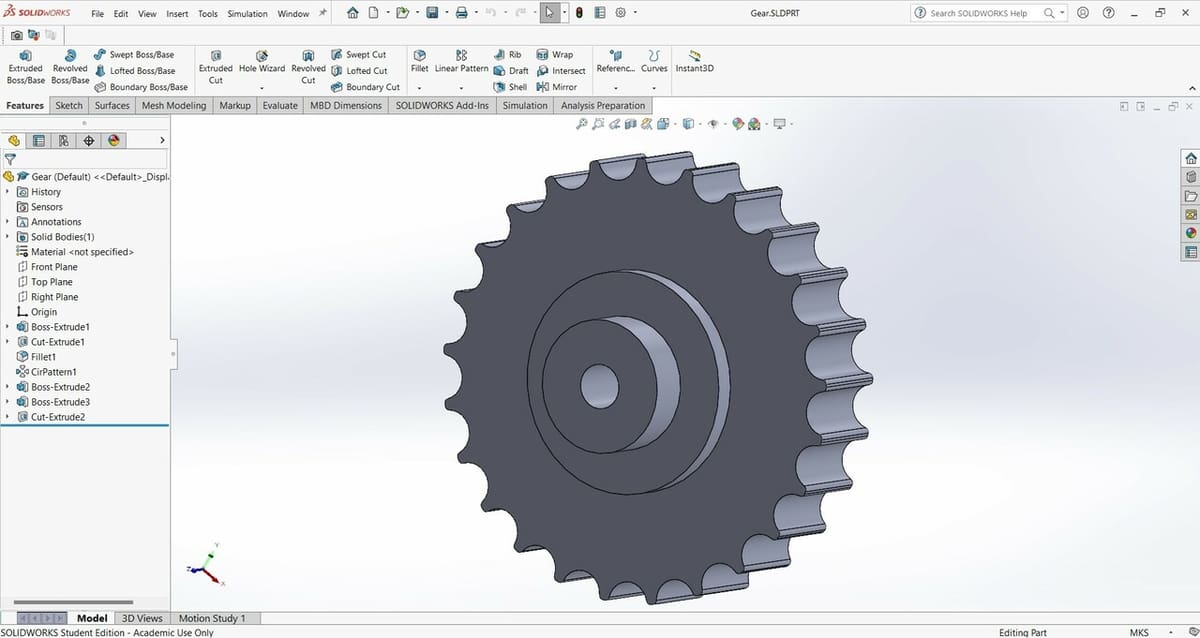Switch to the 3D Views tab
The height and width of the screenshot is (638, 1200).
pyautogui.click(x=141, y=618)
